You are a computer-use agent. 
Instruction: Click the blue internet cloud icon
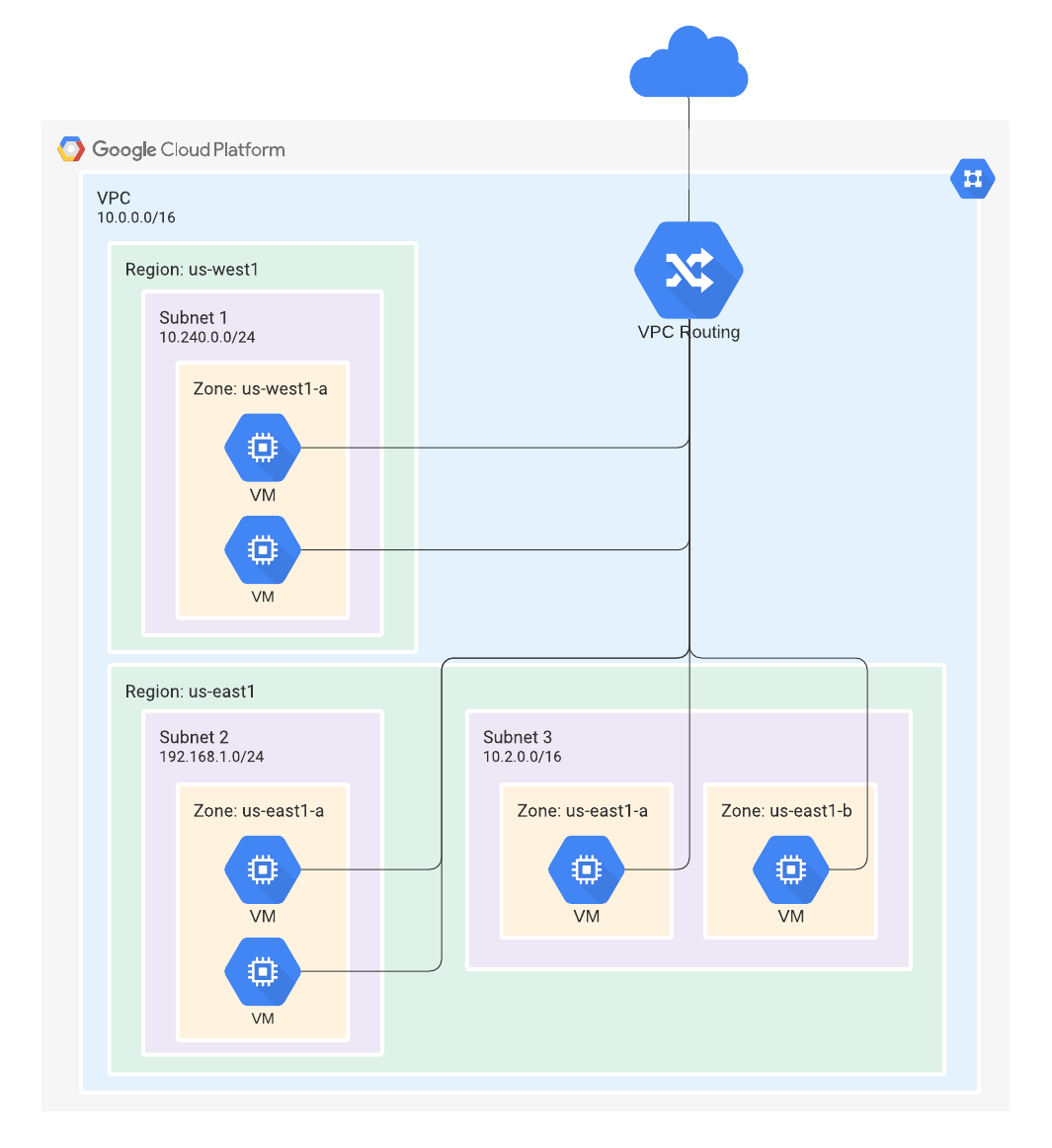[688, 65]
